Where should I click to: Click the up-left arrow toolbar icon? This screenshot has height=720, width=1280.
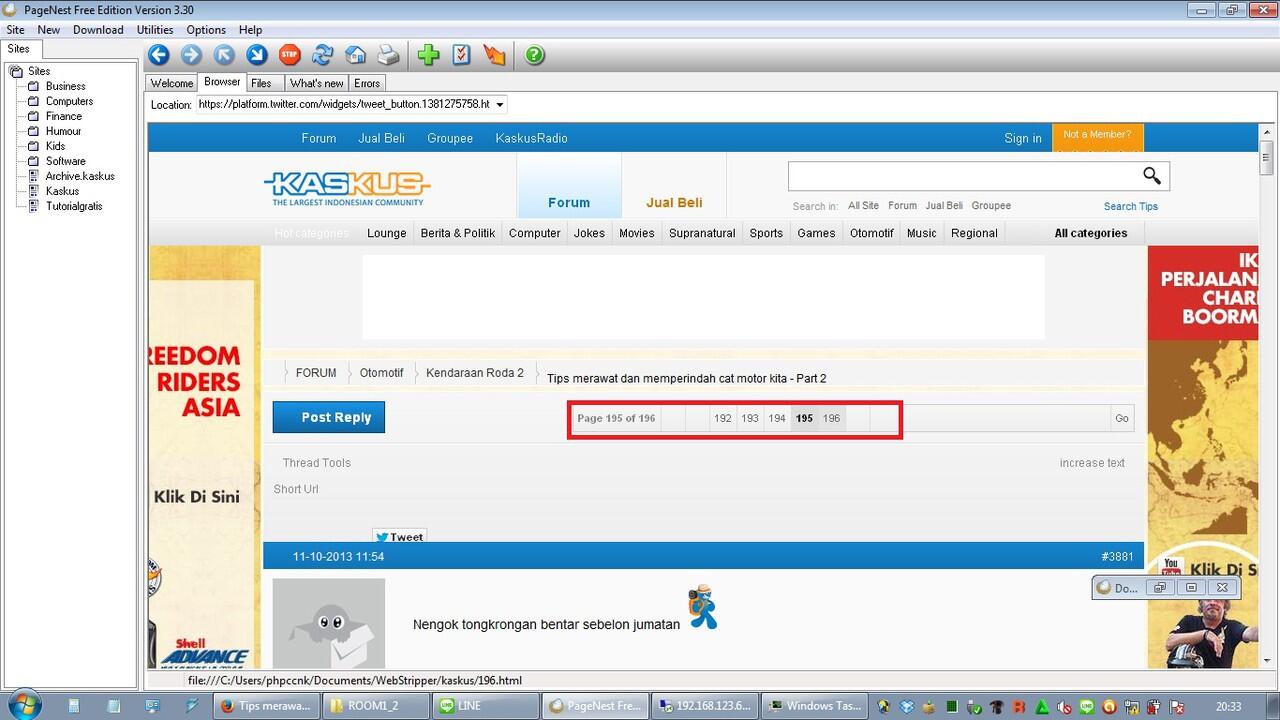pyautogui.click(x=224, y=55)
